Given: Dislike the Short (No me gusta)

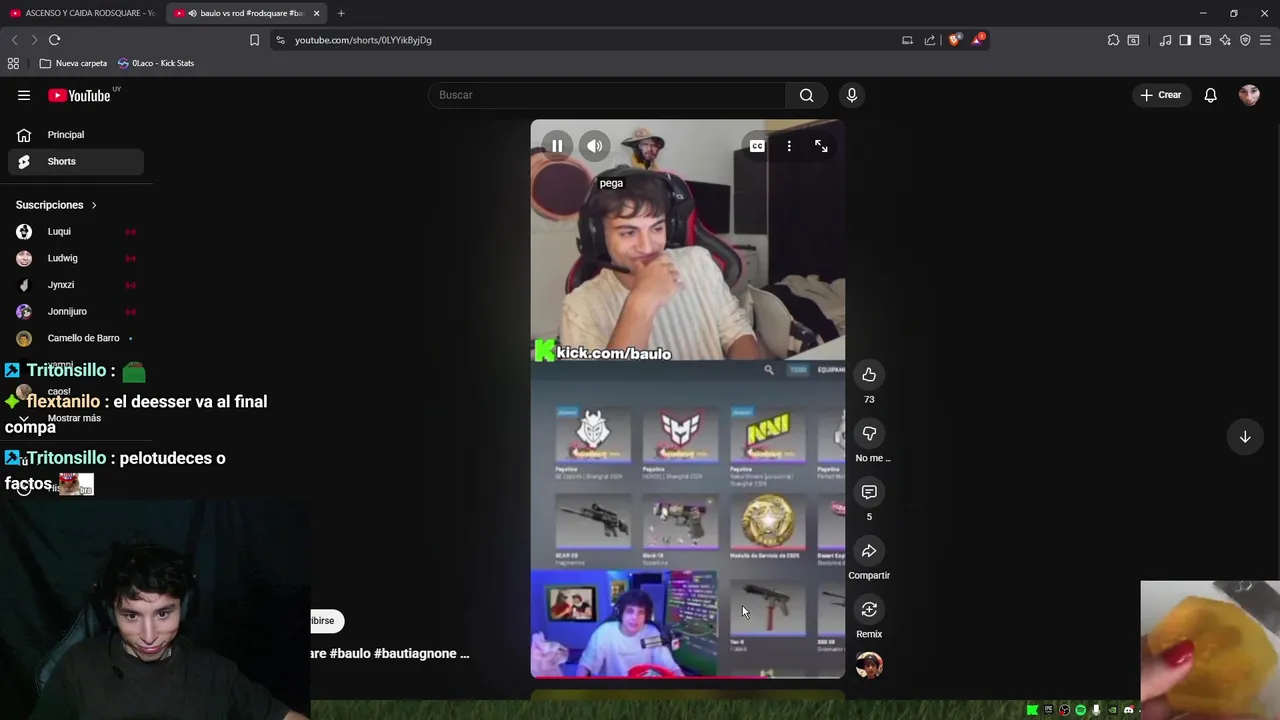Looking at the screenshot, I should coord(869,433).
